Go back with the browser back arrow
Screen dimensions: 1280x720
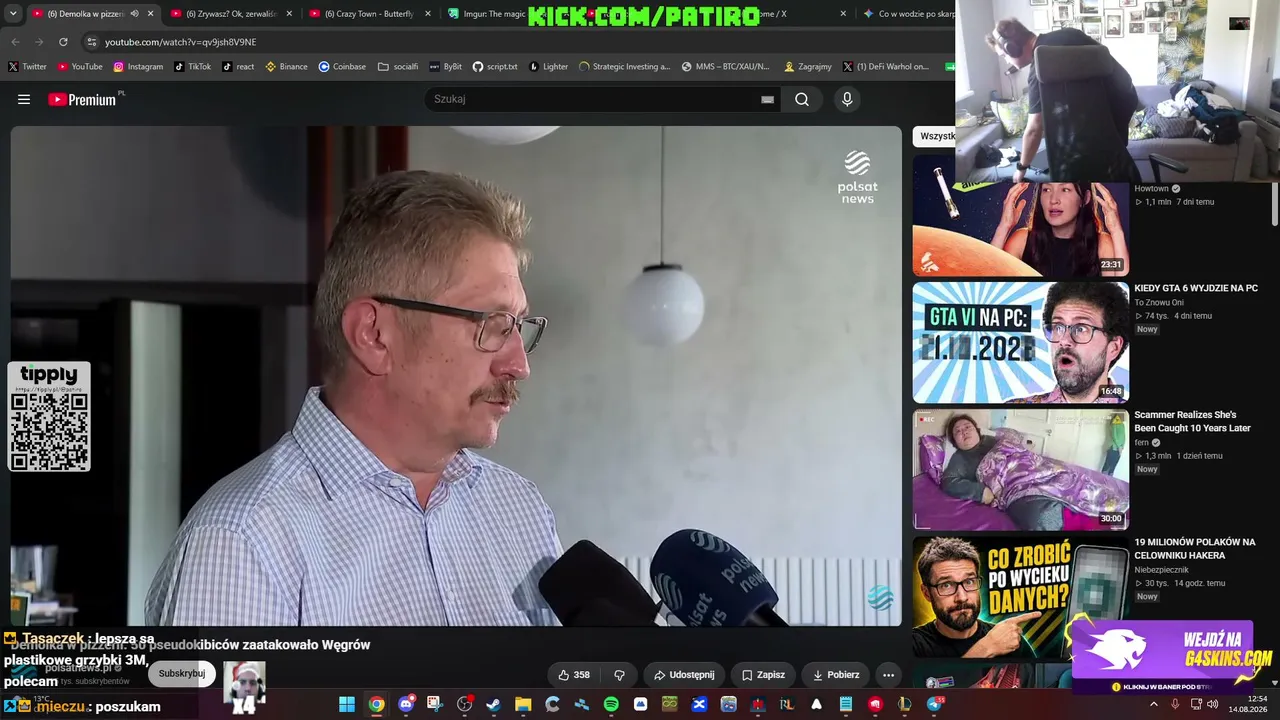pyautogui.click(x=15, y=42)
